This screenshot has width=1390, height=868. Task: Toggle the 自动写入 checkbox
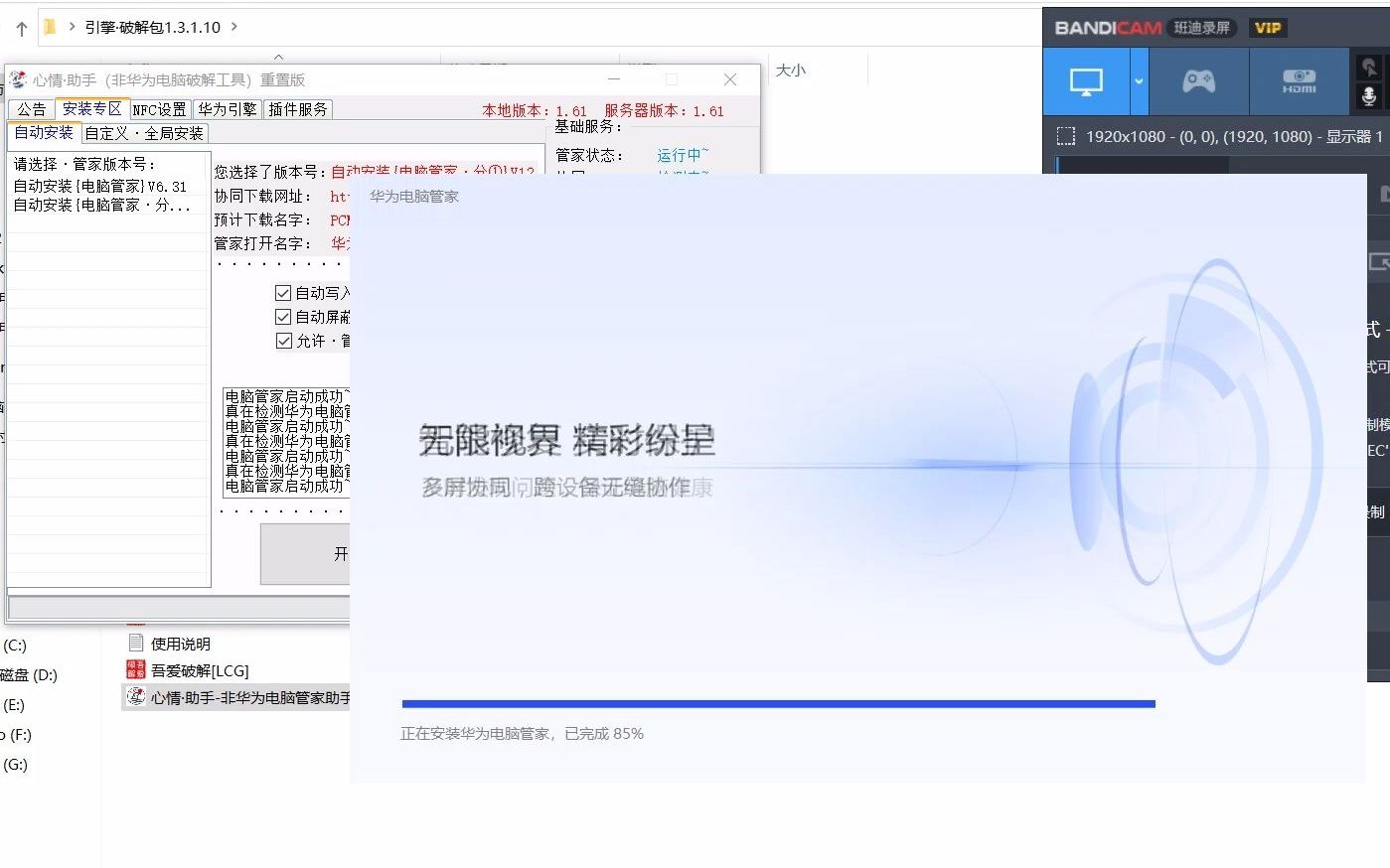[x=283, y=293]
